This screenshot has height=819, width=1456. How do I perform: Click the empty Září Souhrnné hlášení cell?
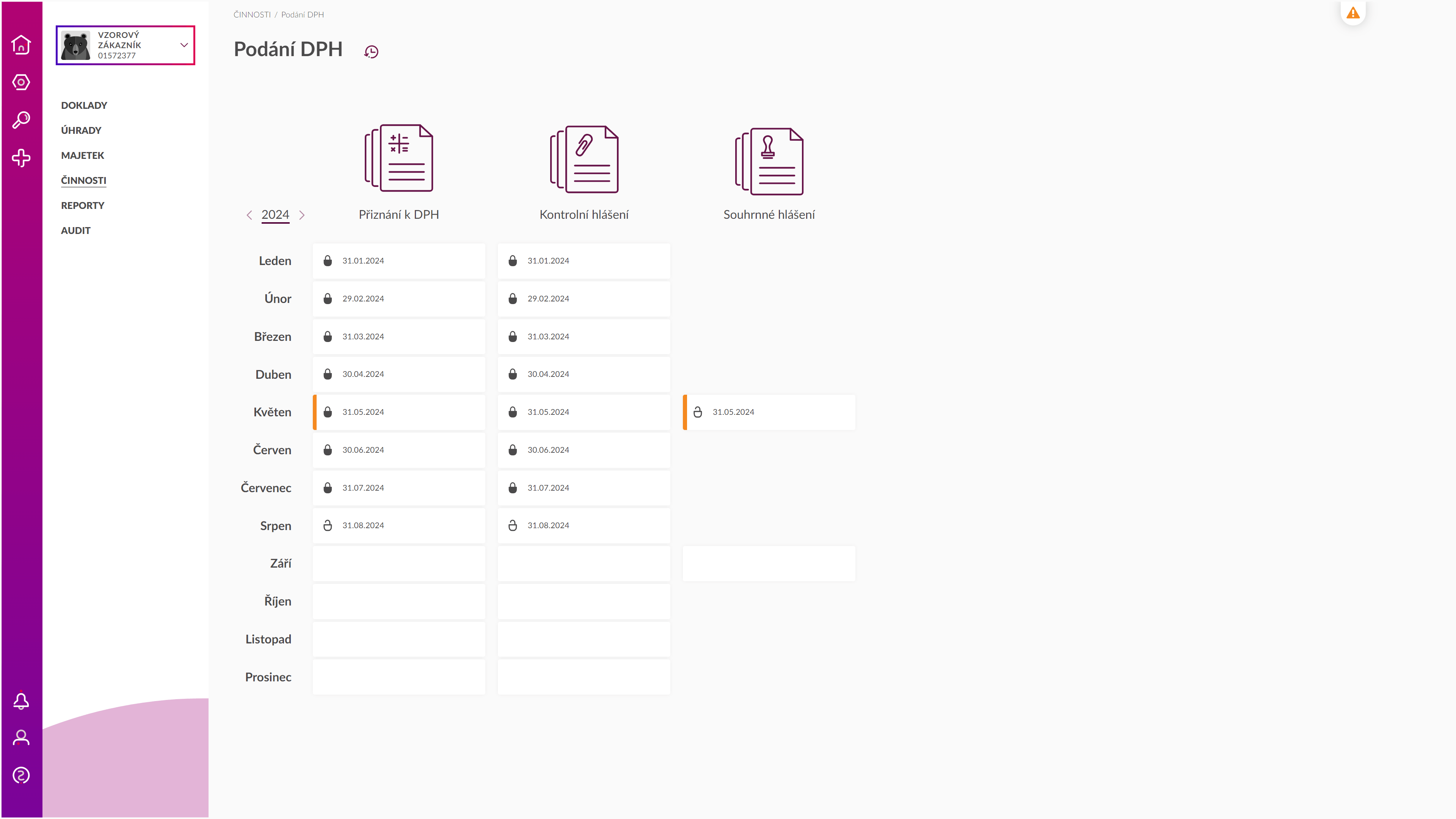769,563
